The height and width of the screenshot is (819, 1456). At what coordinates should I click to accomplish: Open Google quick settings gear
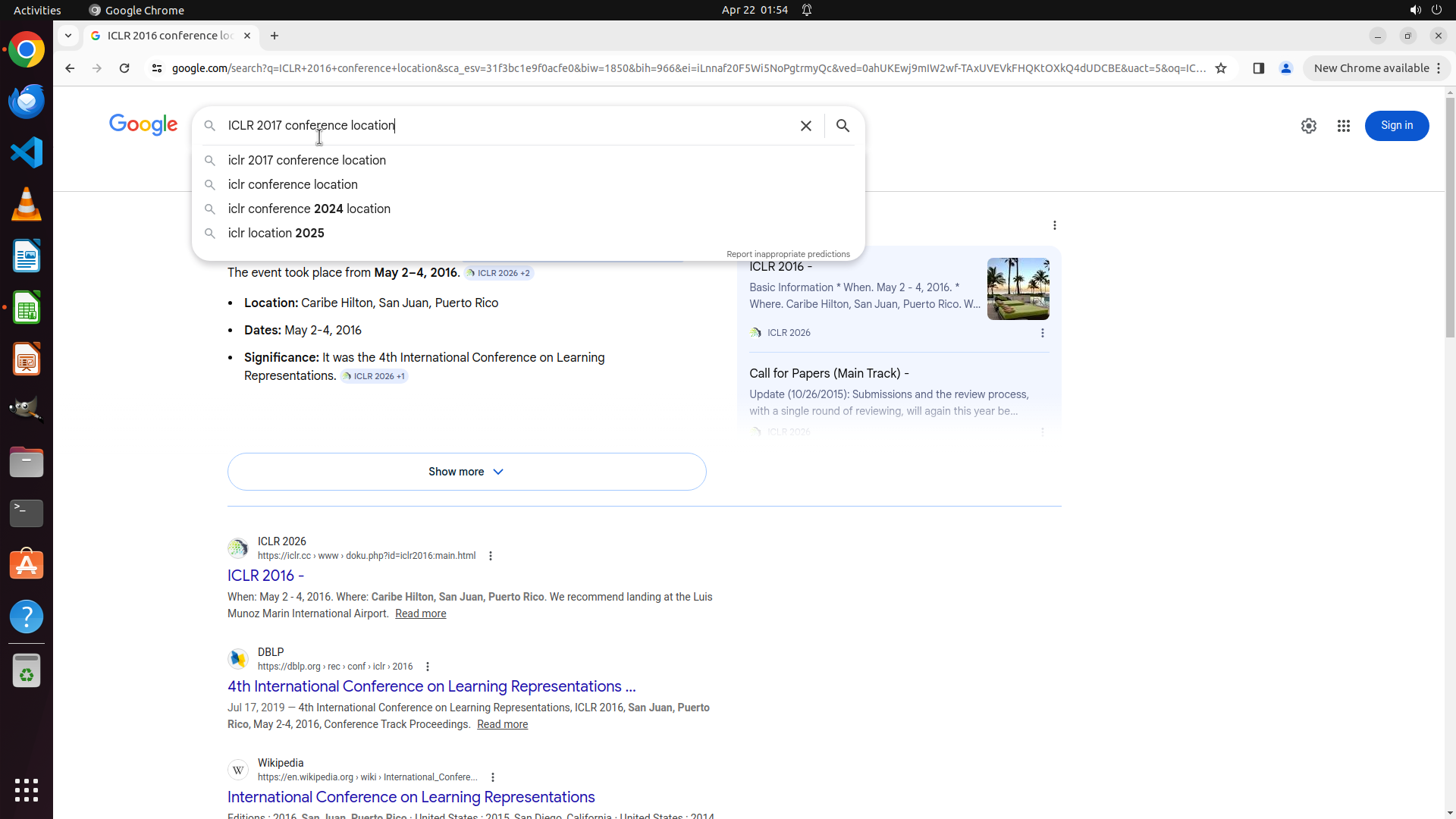click(1309, 126)
